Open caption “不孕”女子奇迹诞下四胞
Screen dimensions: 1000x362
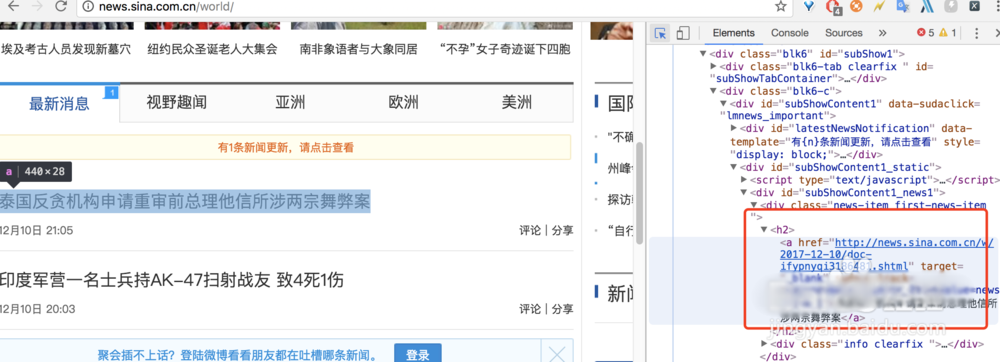click(x=504, y=49)
